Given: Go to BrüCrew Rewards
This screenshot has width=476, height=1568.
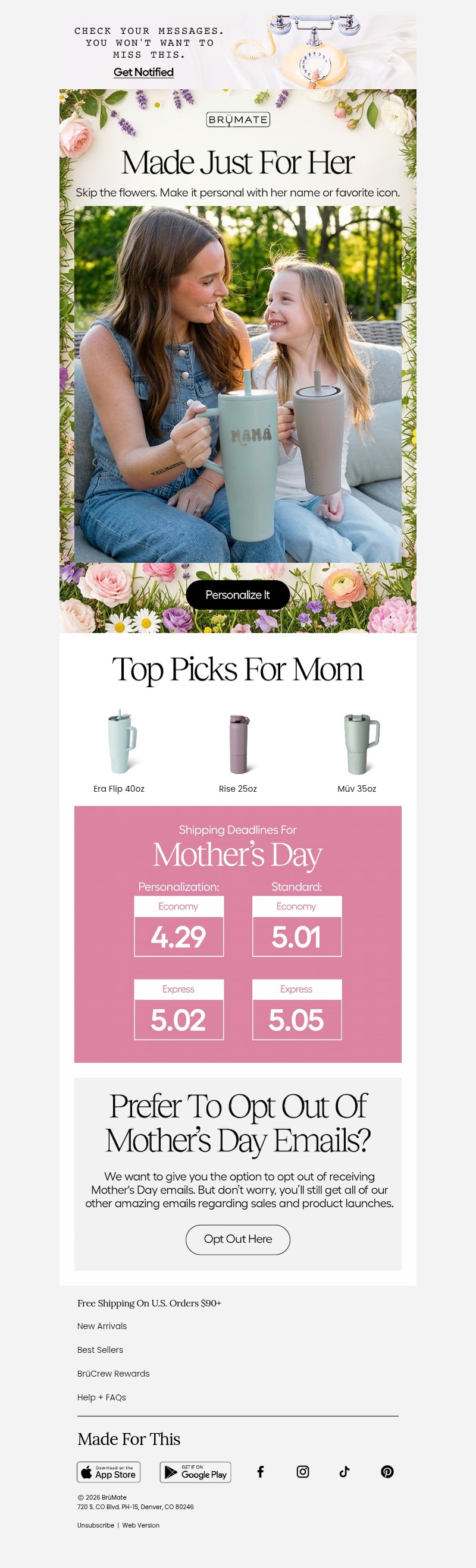Looking at the screenshot, I should [114, 1373].
